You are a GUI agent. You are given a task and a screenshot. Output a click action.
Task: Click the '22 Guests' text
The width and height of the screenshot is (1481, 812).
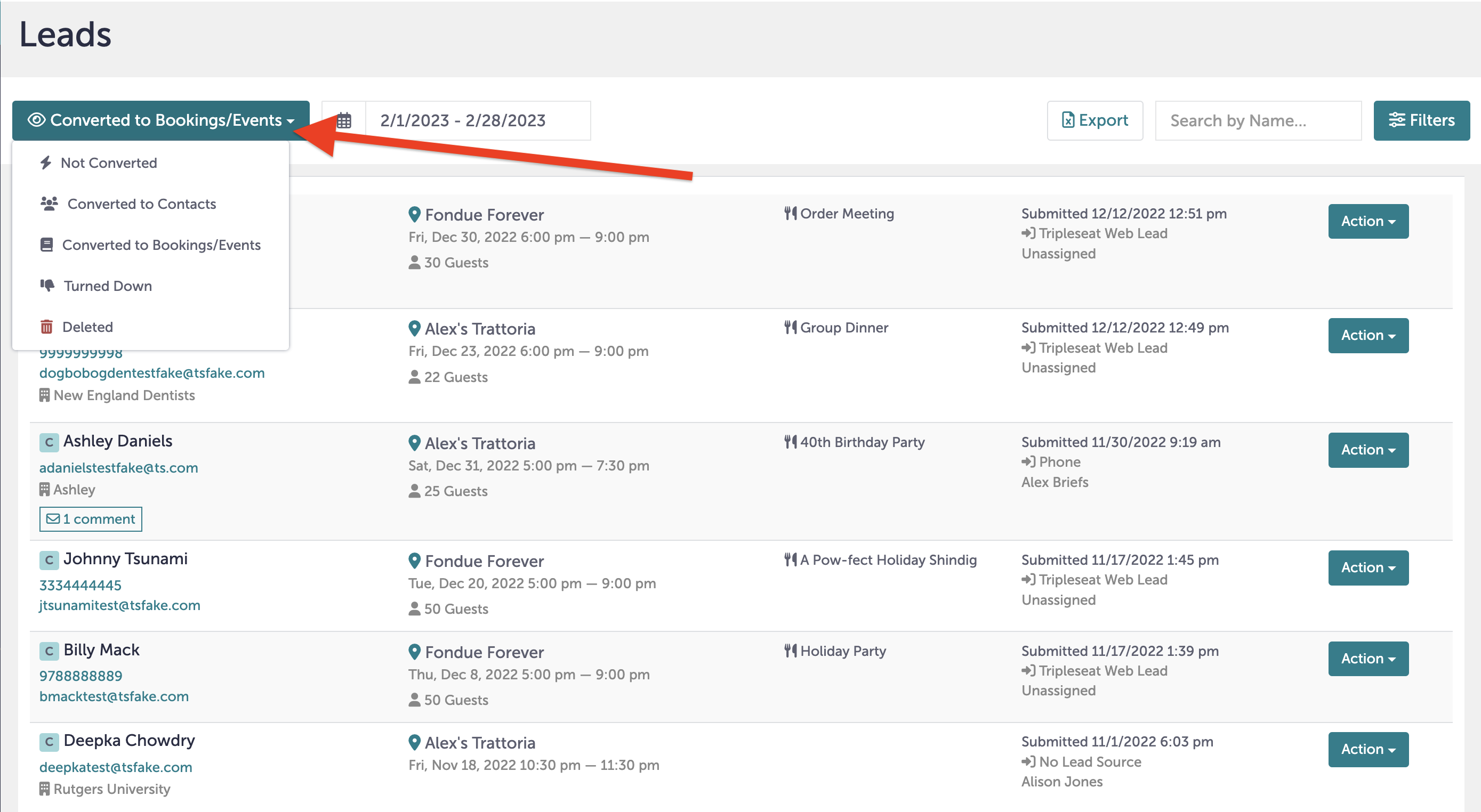(x=455, y=377)
